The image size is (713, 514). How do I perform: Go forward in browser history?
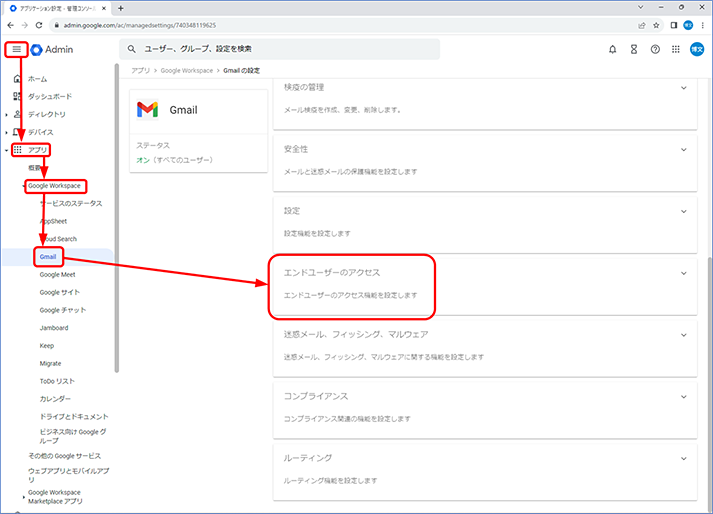pos(25,25)
